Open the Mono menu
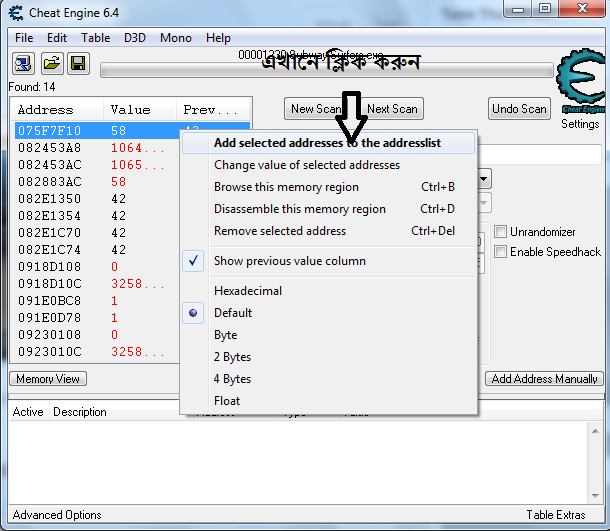 [x=176, y=38]
